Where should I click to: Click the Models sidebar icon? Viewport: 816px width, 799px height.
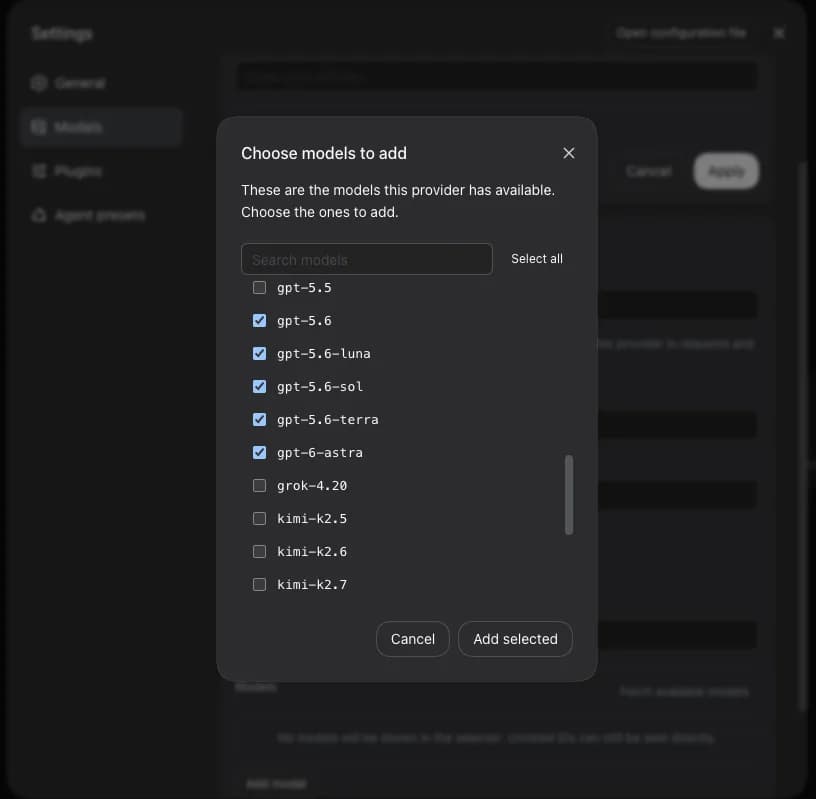pos(39,127)
